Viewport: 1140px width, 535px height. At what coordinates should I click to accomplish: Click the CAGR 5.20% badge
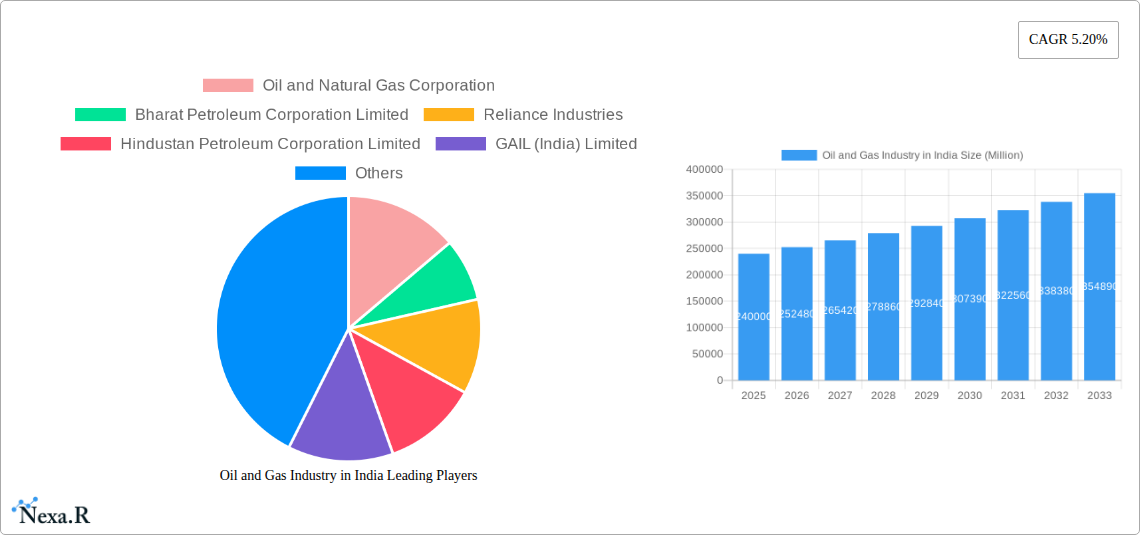[1068, 40]
